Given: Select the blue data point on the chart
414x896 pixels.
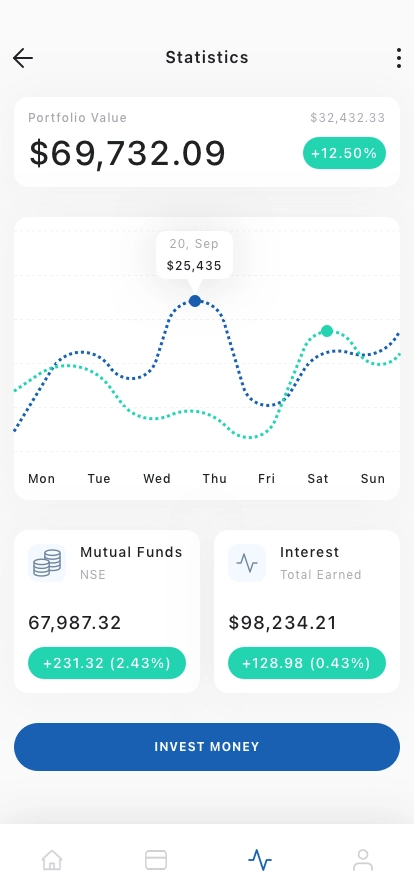Looking at the screenshot, I should click(195, 301).
